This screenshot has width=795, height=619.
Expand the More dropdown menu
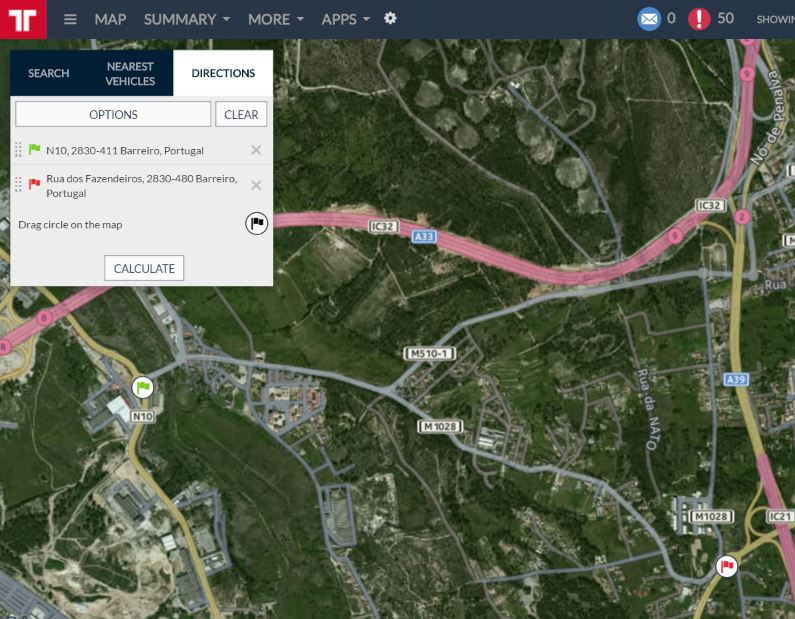tap(275, 19)
